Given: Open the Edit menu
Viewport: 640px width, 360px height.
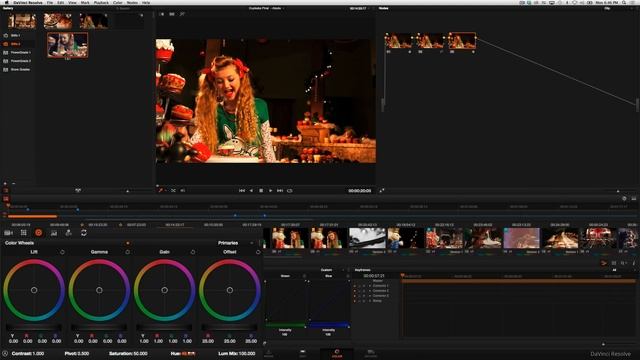Looking at the screenshot, I should click(x=60, y=2).
